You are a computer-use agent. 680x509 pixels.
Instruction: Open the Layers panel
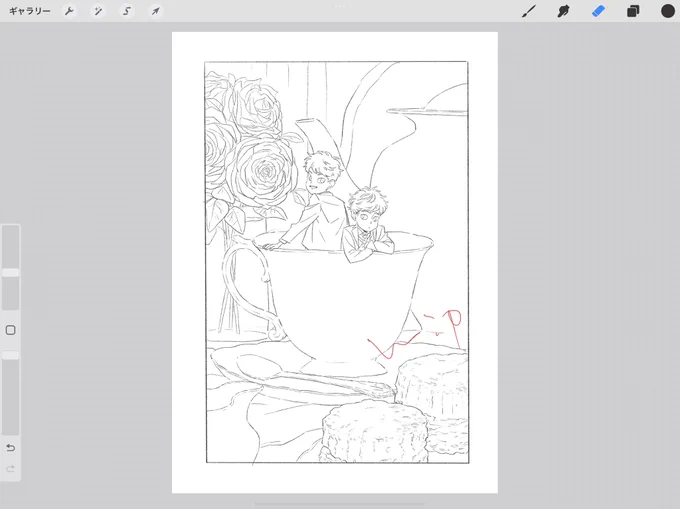633,11
